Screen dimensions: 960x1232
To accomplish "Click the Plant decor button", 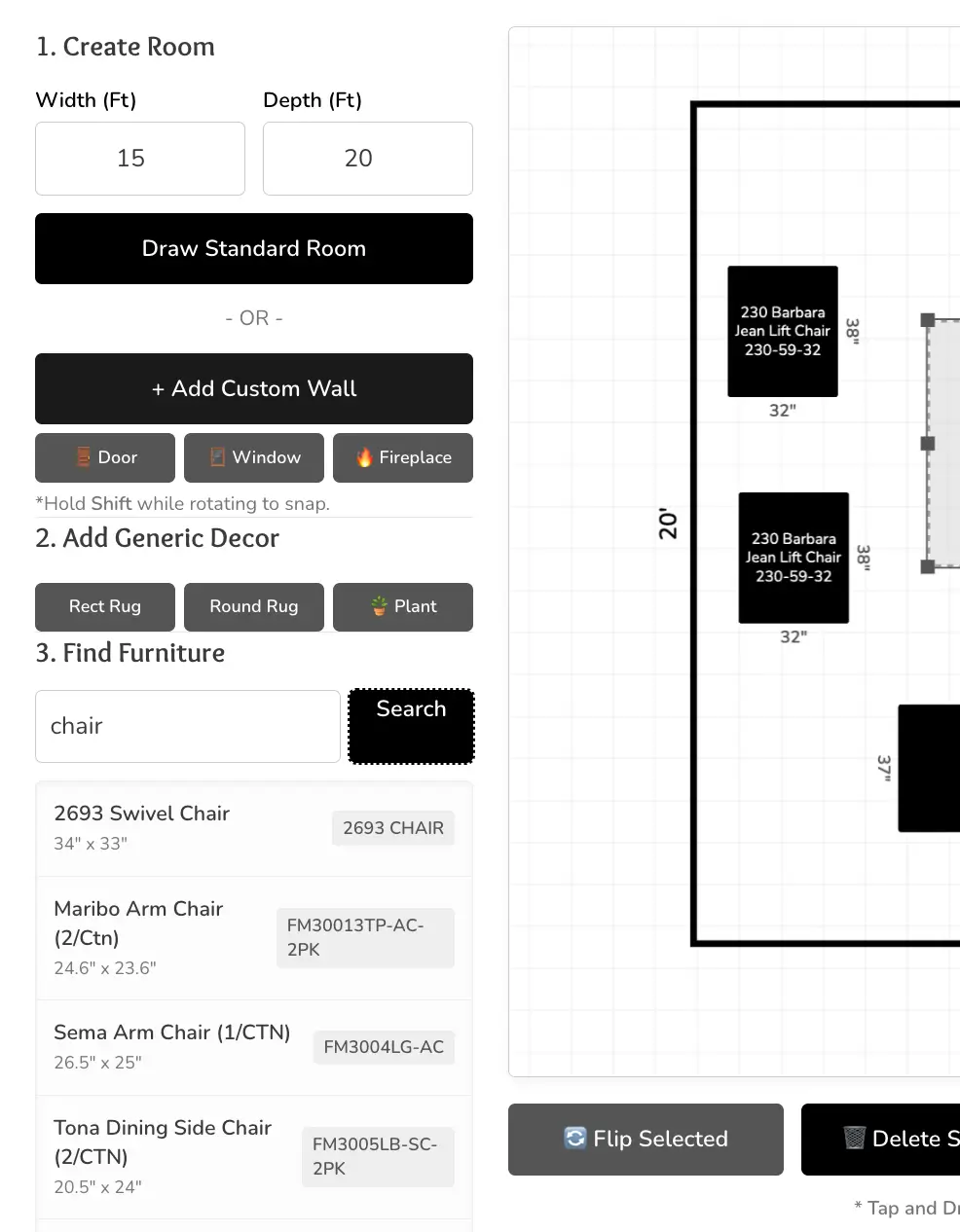I will [x=403, y=607].
